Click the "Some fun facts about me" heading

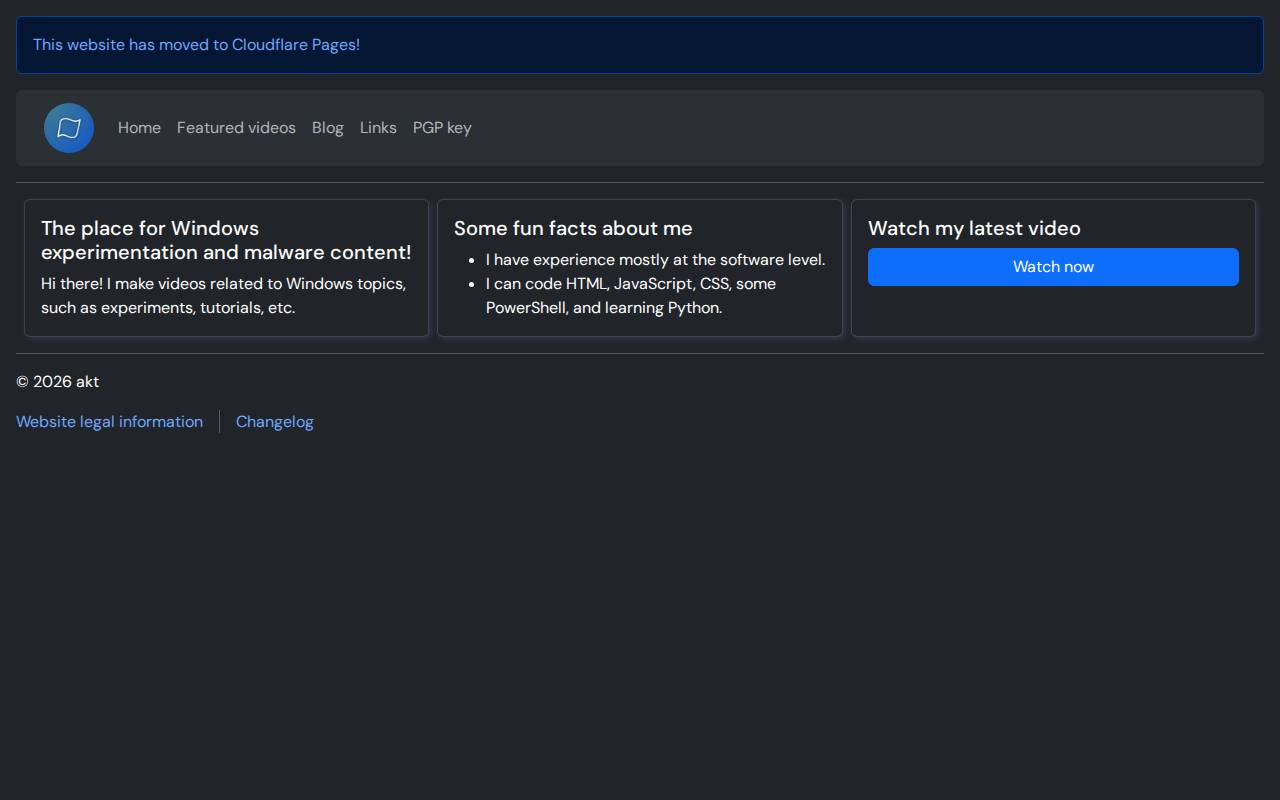[573, 228]
